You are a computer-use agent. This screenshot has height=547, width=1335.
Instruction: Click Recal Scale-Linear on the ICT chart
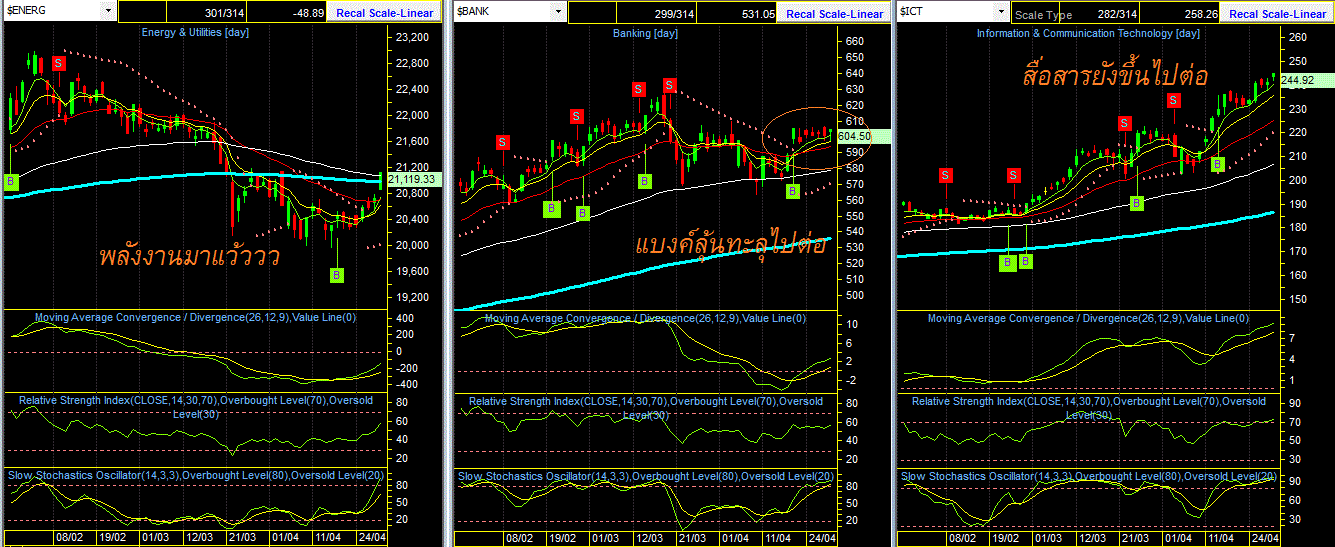click(x=1278, y=14)
